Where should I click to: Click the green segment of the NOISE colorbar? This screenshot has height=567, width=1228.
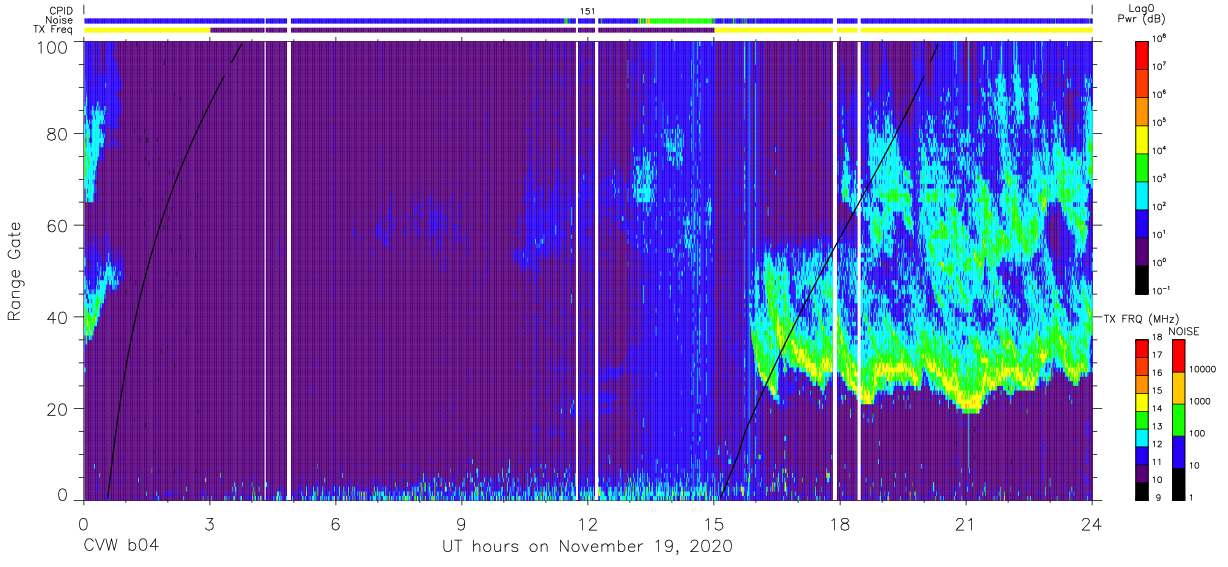1177,419
